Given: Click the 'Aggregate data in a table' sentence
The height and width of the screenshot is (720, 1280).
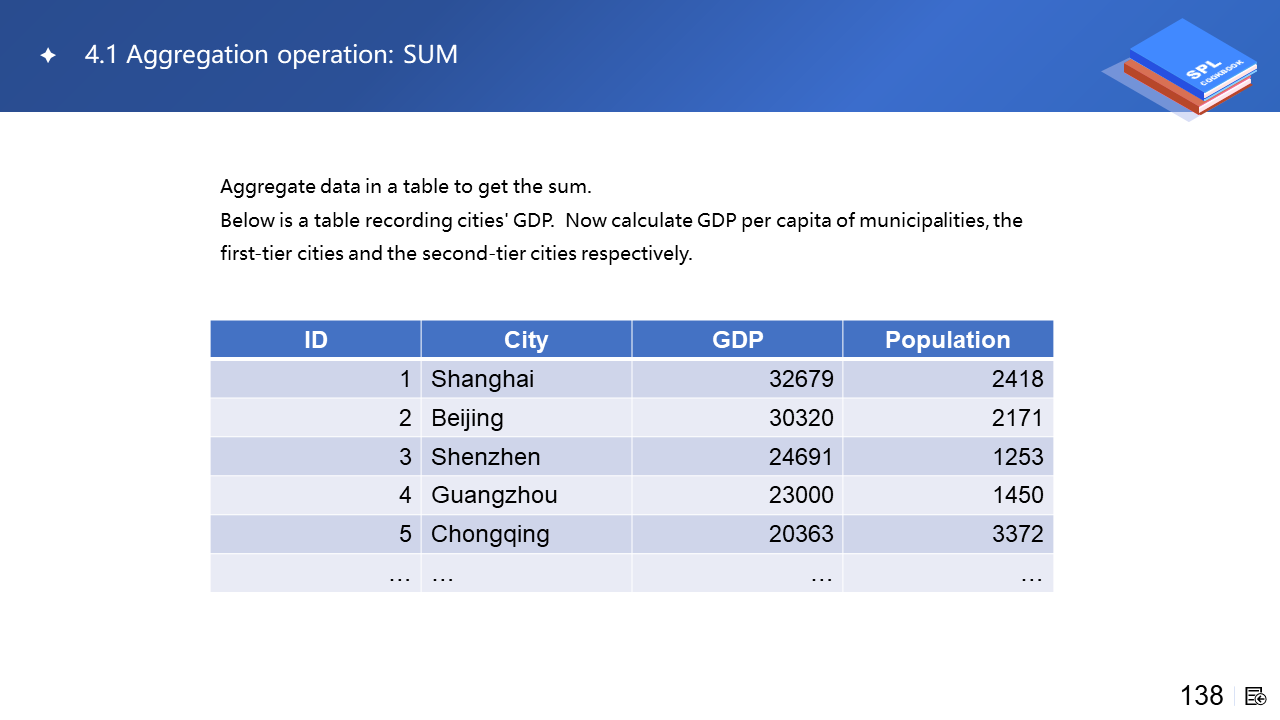Looking at the screenshot, I should pos(406,187).
